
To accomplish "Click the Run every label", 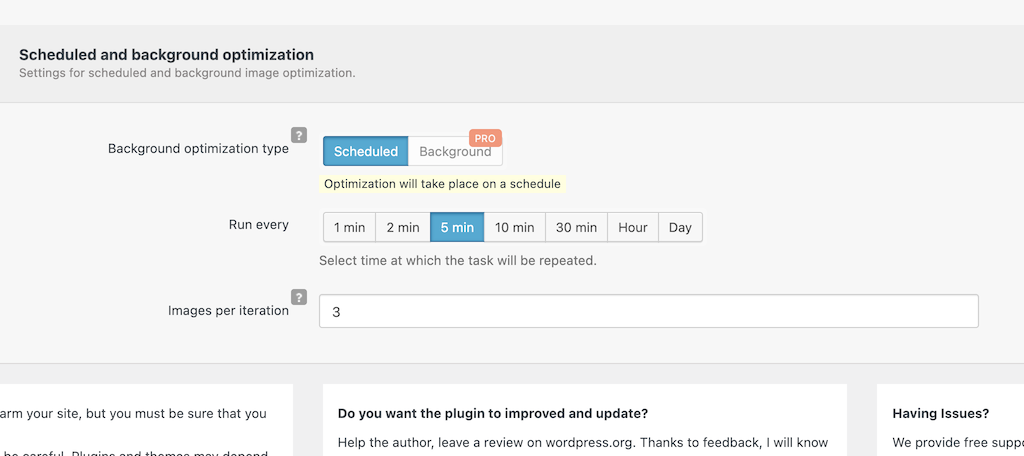I will 259,225.
